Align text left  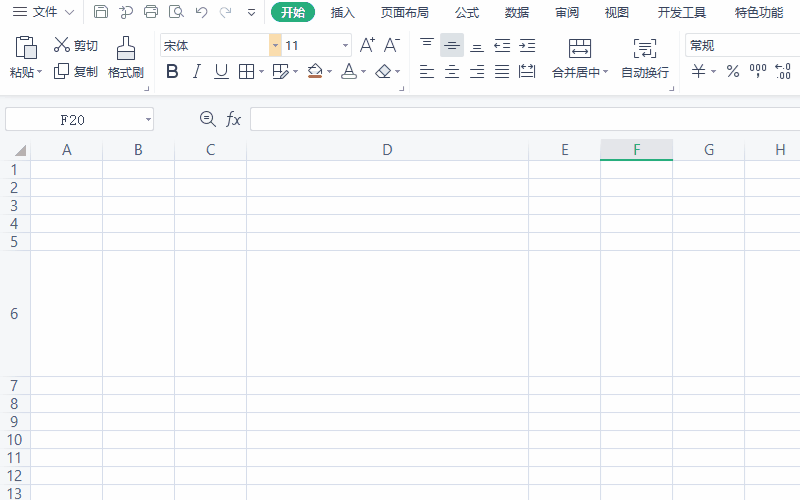point(427,71)
